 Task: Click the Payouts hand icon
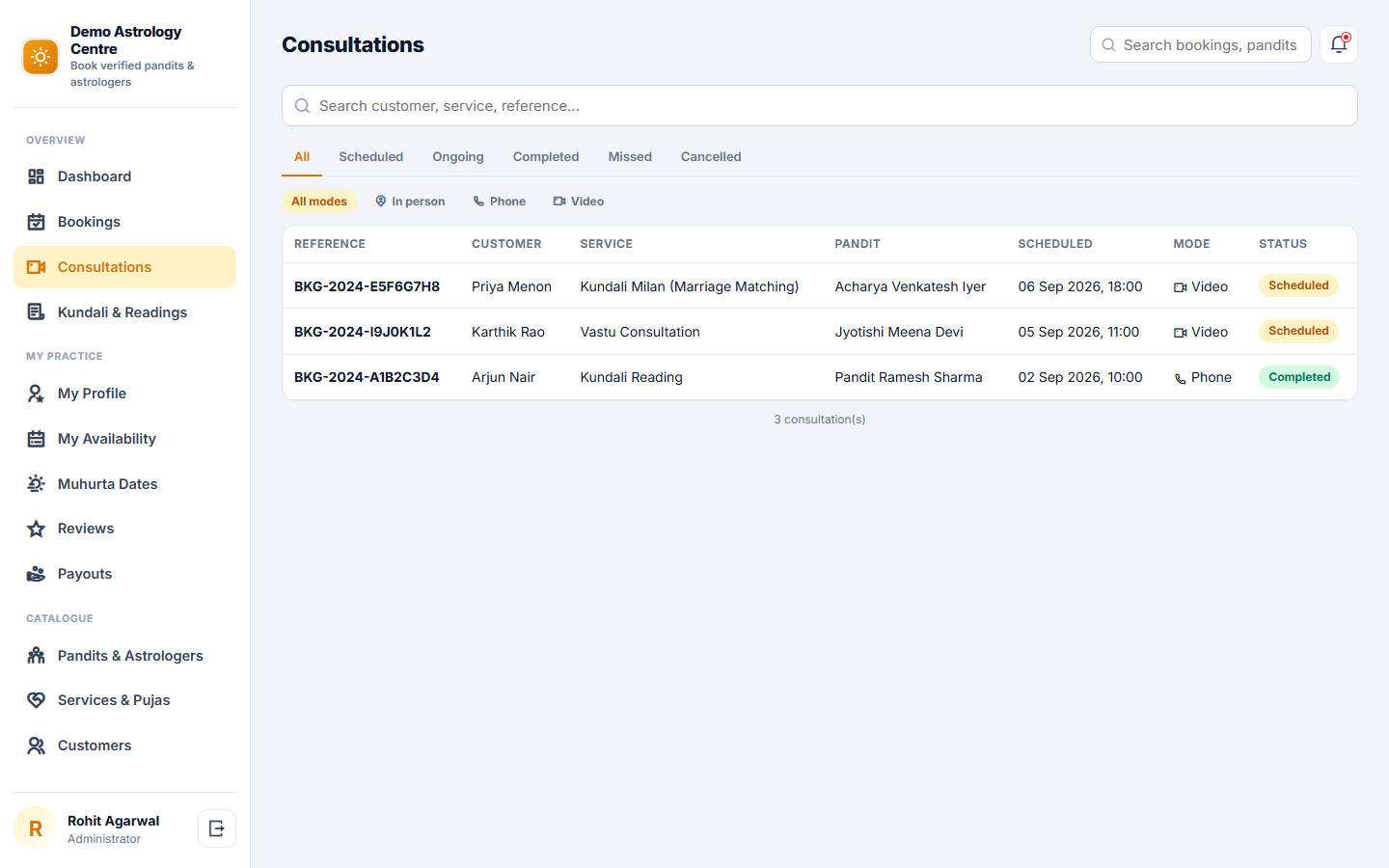37,574
